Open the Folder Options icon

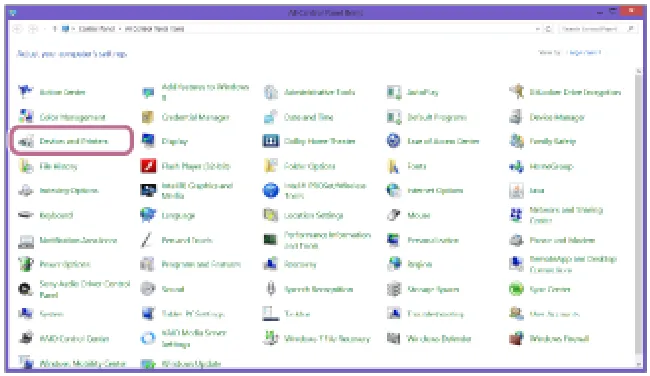271,166
